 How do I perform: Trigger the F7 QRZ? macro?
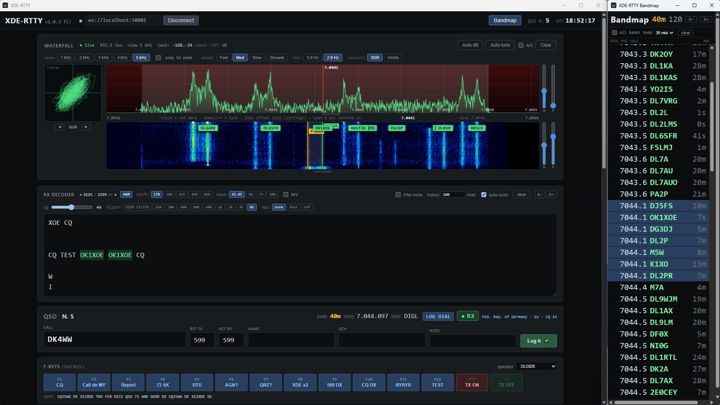[x=266, y=382]
